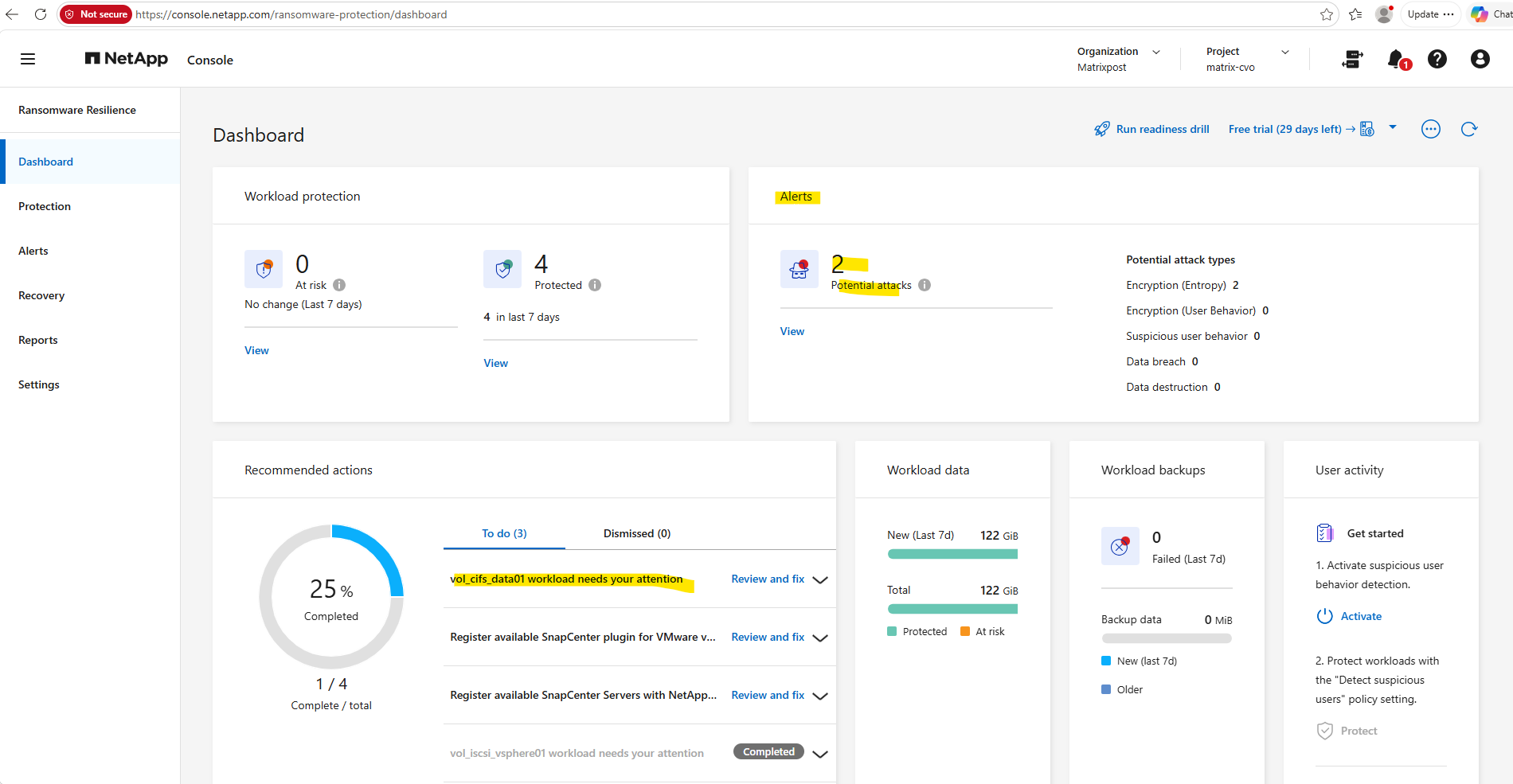This screenshot has width=1513, height=784.
Task: Click the NetApp logo
Action: pyautogui.click(x=127, y=59)
